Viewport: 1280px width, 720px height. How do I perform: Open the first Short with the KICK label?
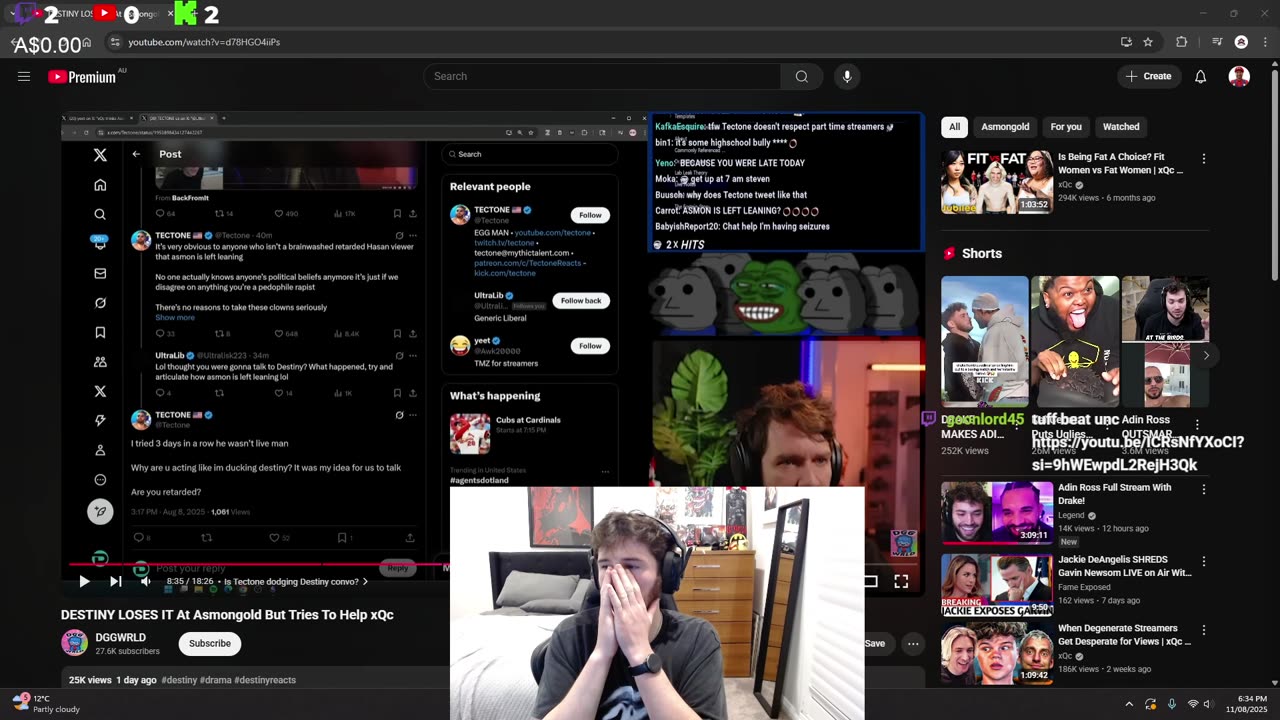(984, 341)
